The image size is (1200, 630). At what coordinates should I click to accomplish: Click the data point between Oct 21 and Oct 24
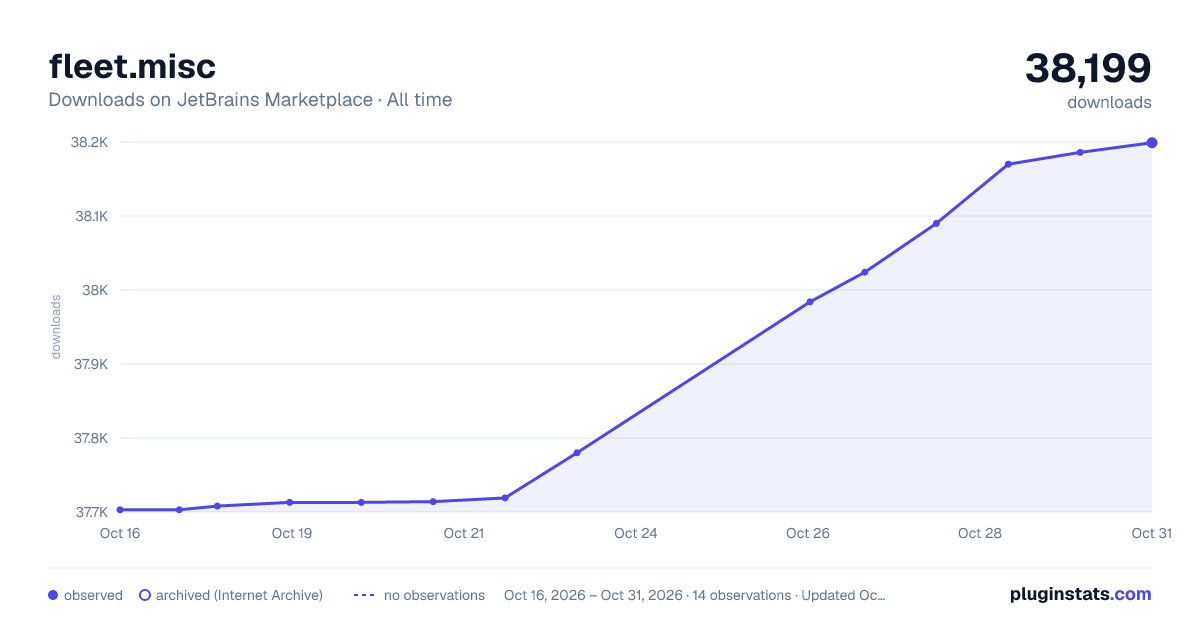pos(577,453)
